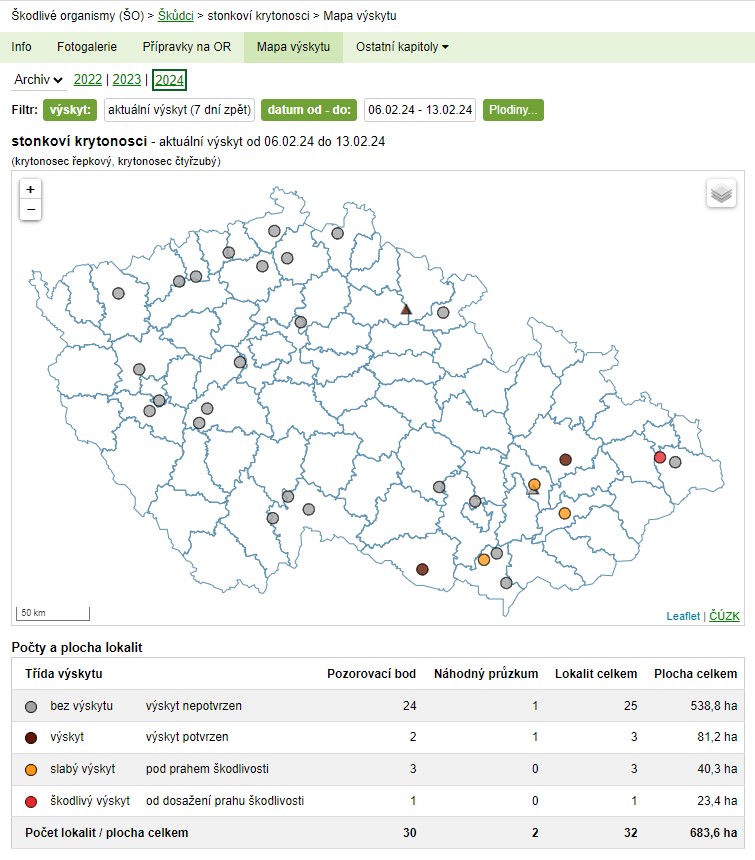755x860 pixels.
Task: Click the 683,6 ha total cell
Action: coord(713,833)
